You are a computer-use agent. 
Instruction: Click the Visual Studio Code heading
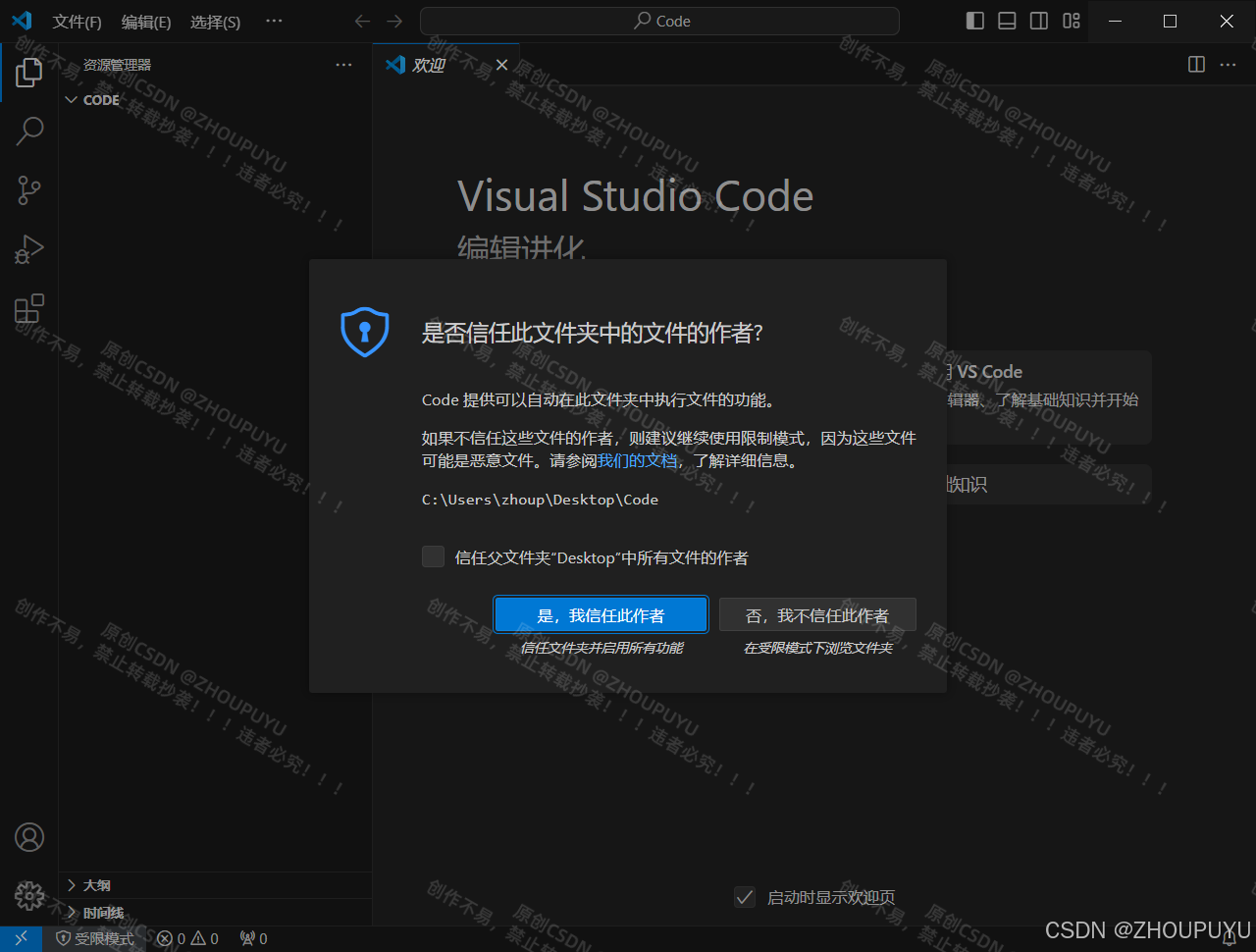pyautogui.click(x=635, y=195)
